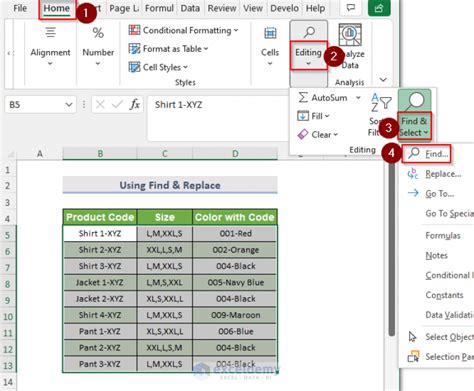Open the Format as Table dropdown
This screenshot has width=474, height=391.
(x=168, y=49)
